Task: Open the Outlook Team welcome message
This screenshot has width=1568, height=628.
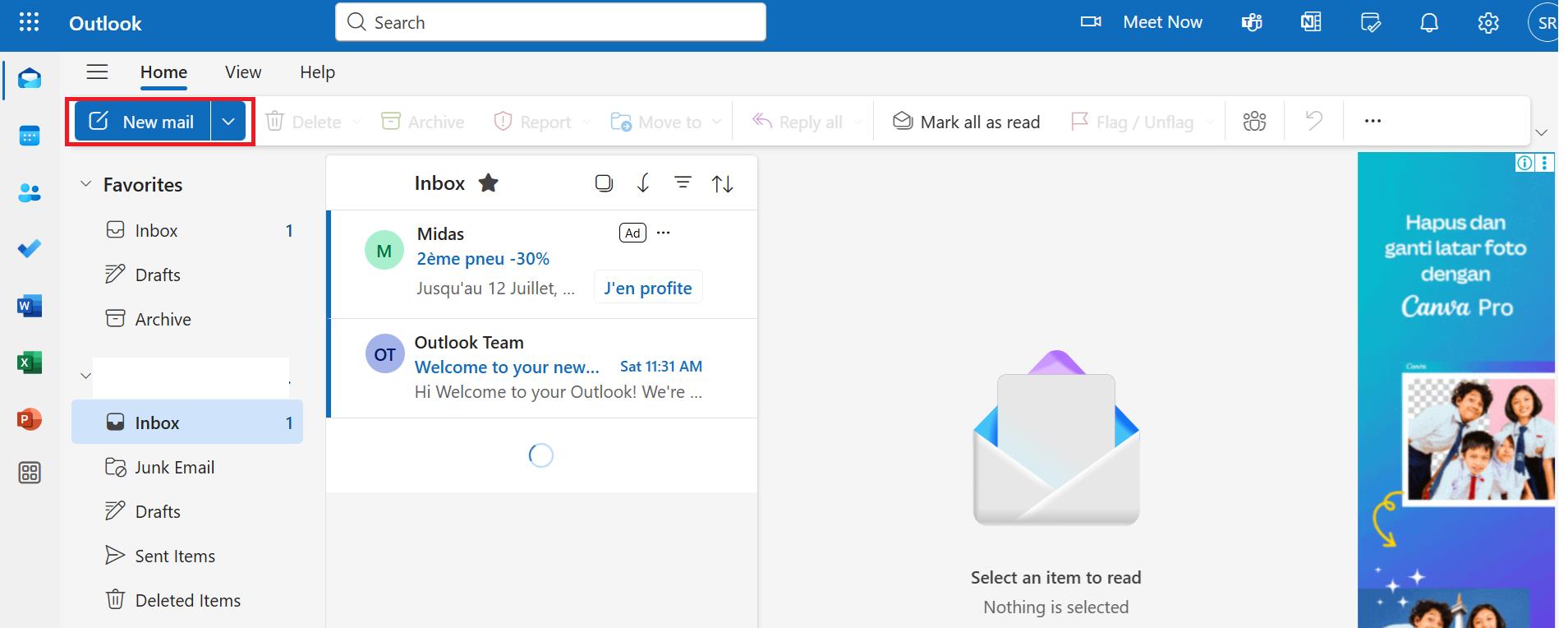Action: pyautogui.click(x=542, y=368)
